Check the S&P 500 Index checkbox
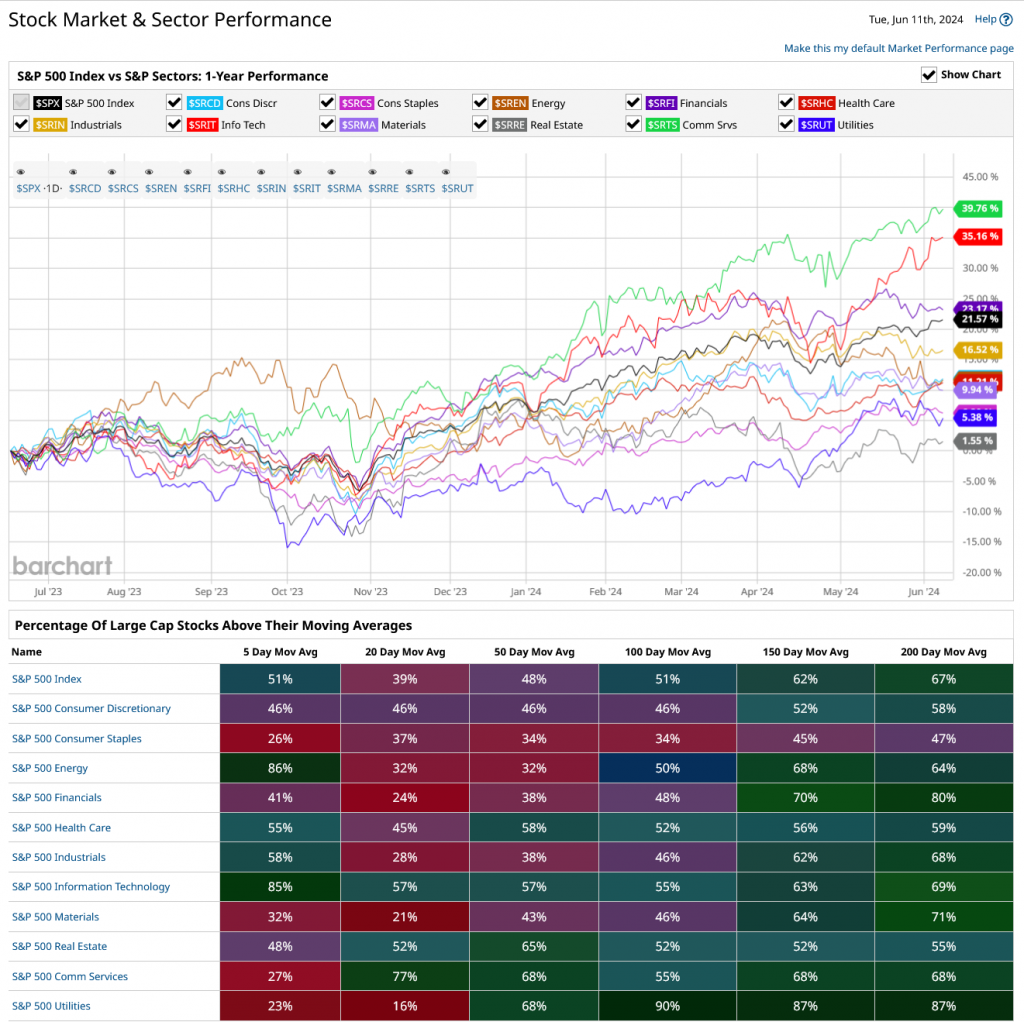This screenshot has width=1024, height=1022. [x=22, y=103]
